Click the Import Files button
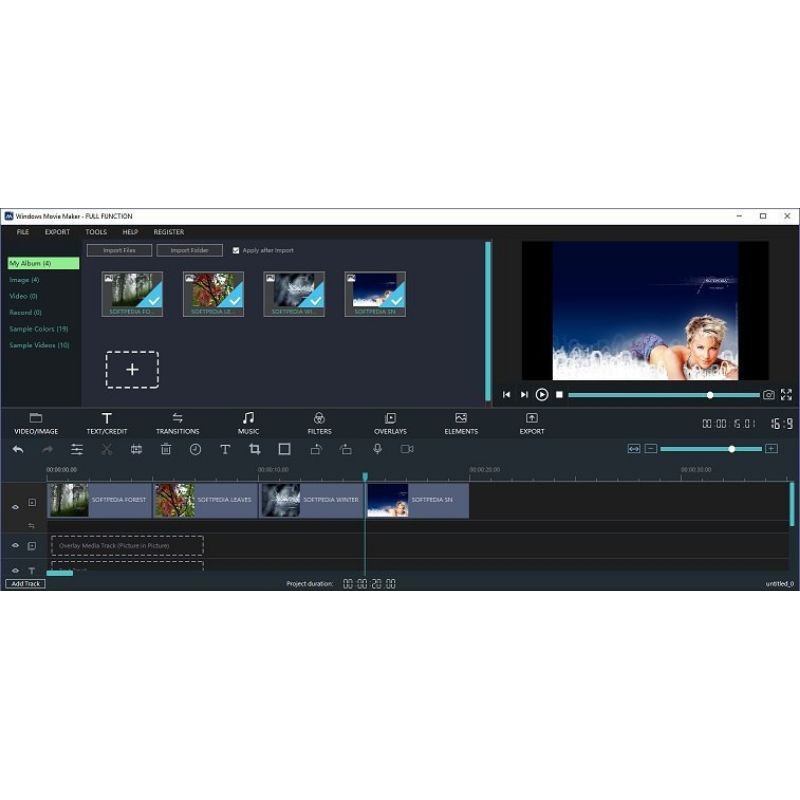Viewport: 800px width, 800px height. pos(119,251)
